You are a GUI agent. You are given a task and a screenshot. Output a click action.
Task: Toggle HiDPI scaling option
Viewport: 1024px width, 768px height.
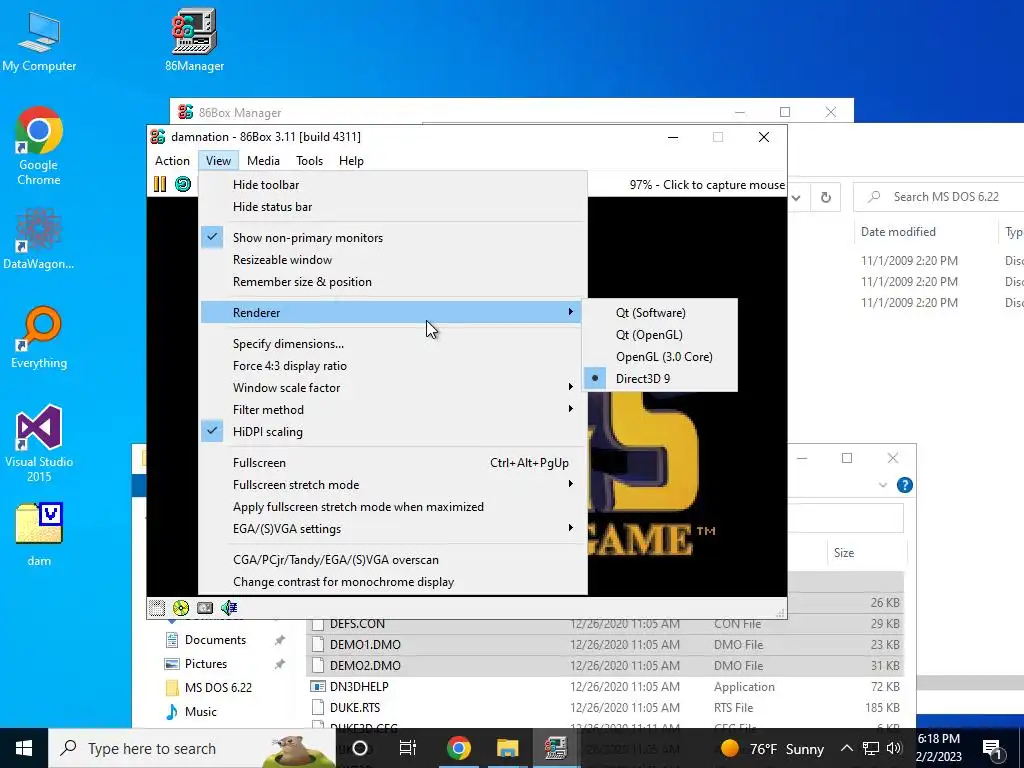click(x=392, y=432)
